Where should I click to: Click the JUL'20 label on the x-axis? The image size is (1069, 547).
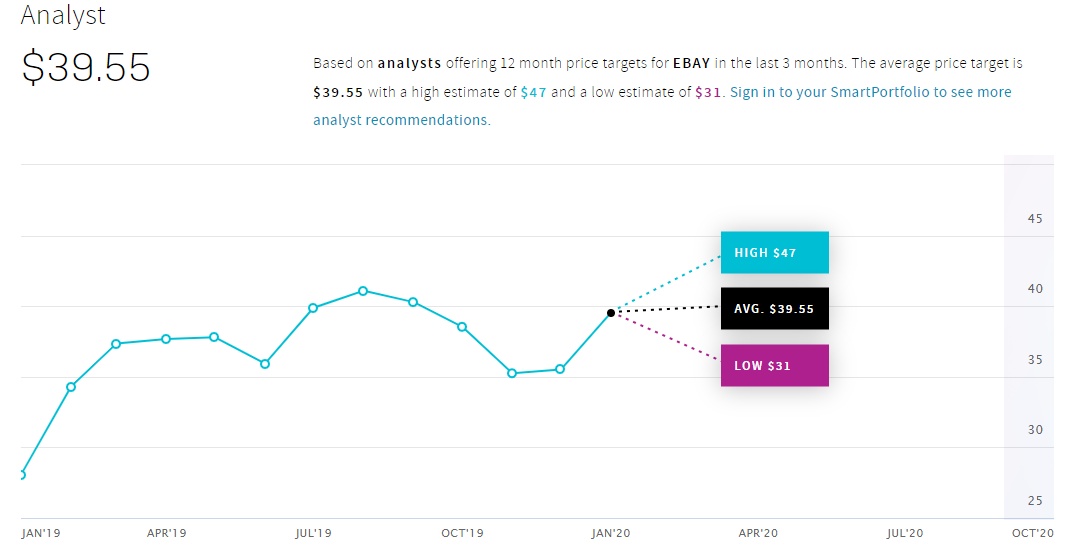click(x=905, y=534)
